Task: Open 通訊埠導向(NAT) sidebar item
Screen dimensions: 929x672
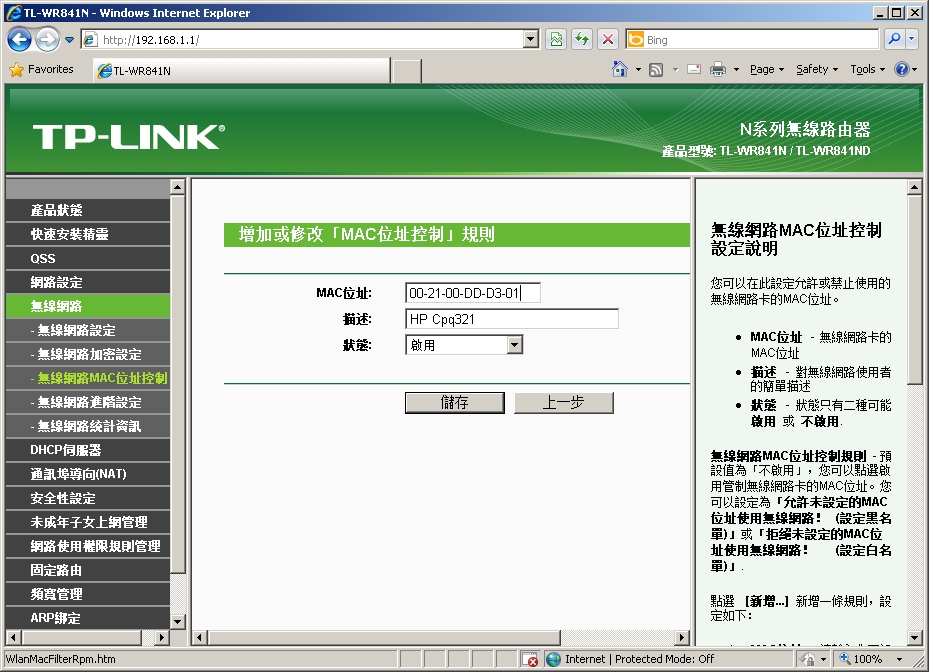Action: [88, 474]
